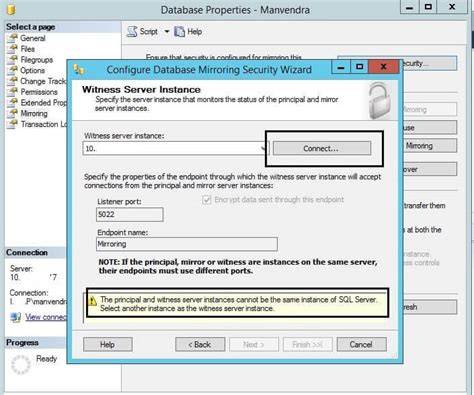474x395 pixels.
Task: Select the Transaction Log Shipping page
Action: click(x=43, y=124)
